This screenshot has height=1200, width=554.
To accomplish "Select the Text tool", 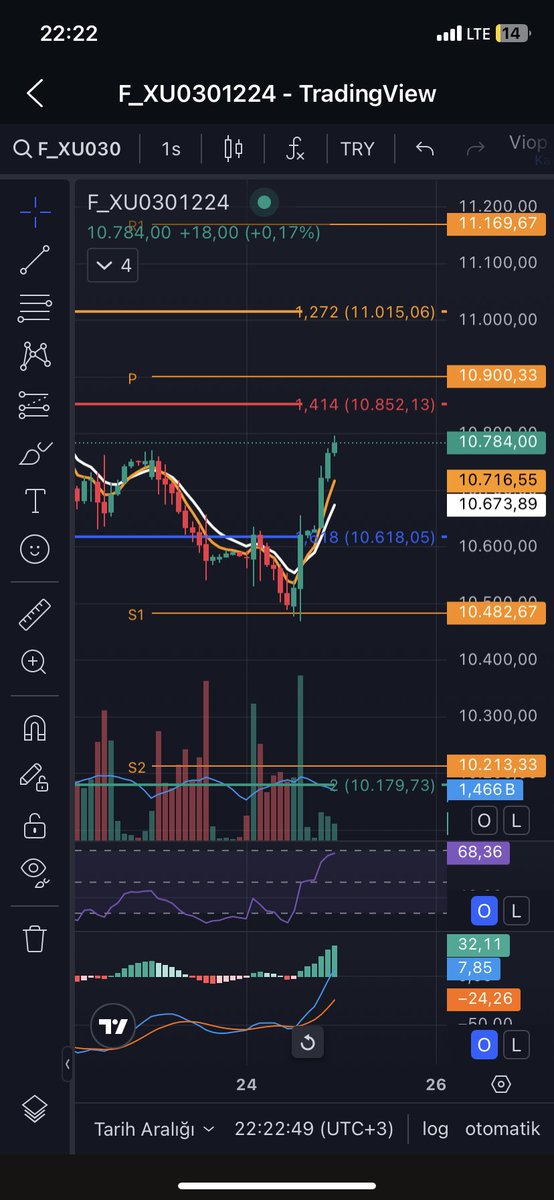I will tap(35, 500).
